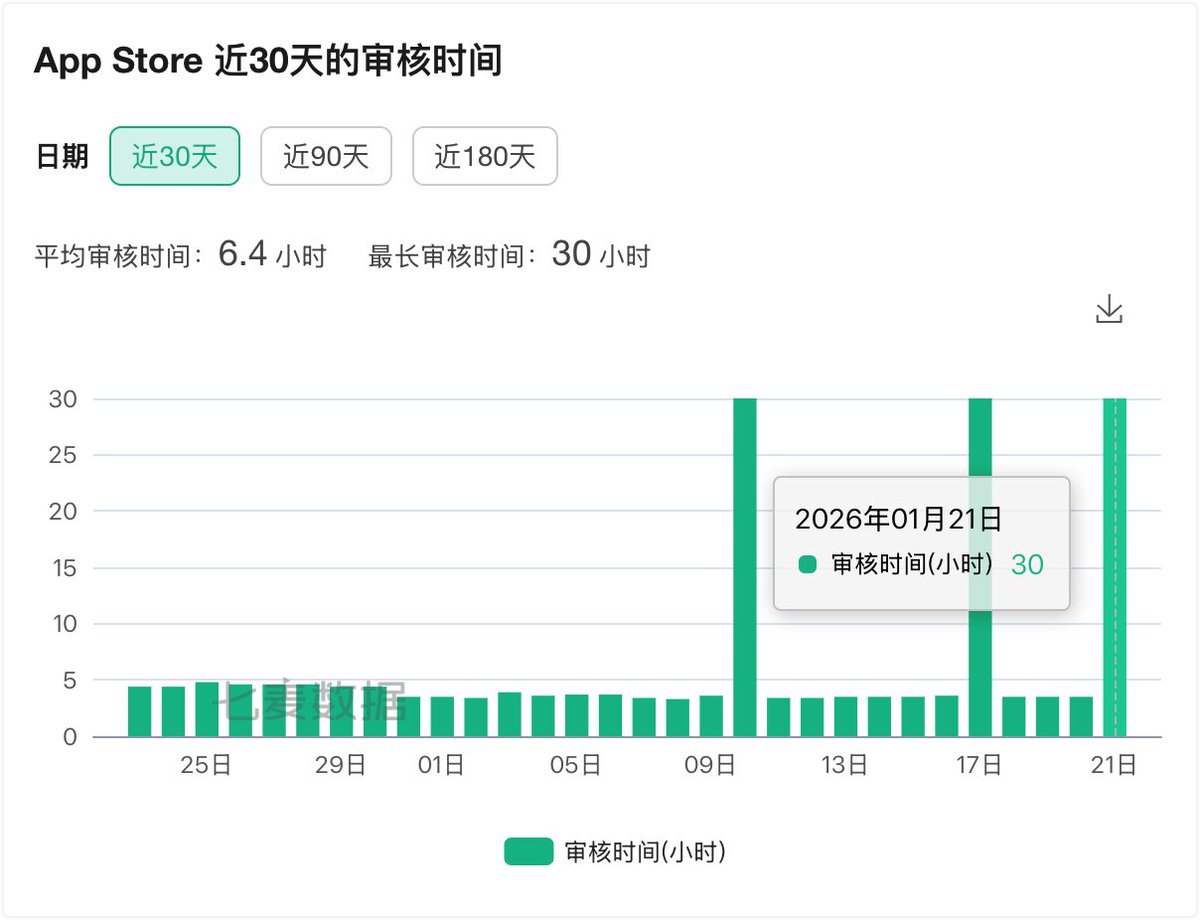
Task: Switch to the 近180天 date range
Action: [485, 156]
